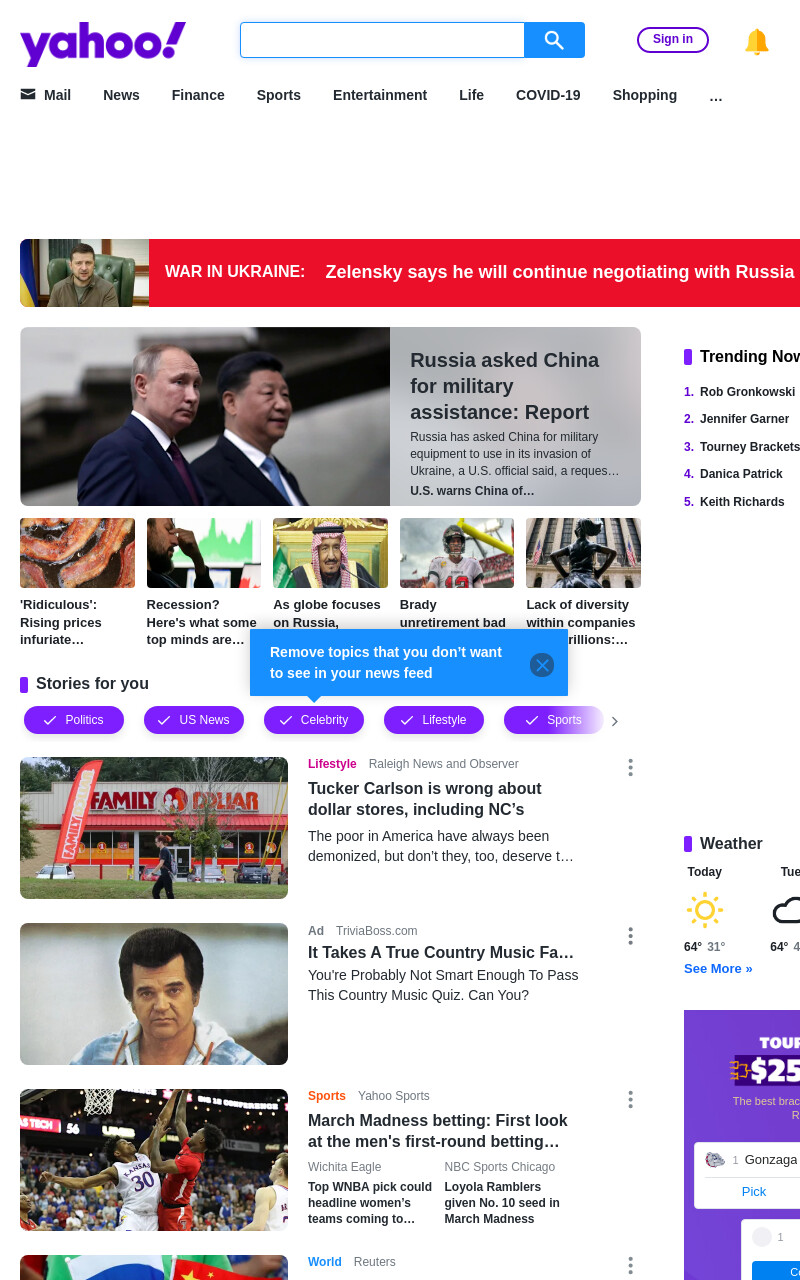Open the Shopping tab
Viewport: 800px width, 1280px height.
point(645,95)
